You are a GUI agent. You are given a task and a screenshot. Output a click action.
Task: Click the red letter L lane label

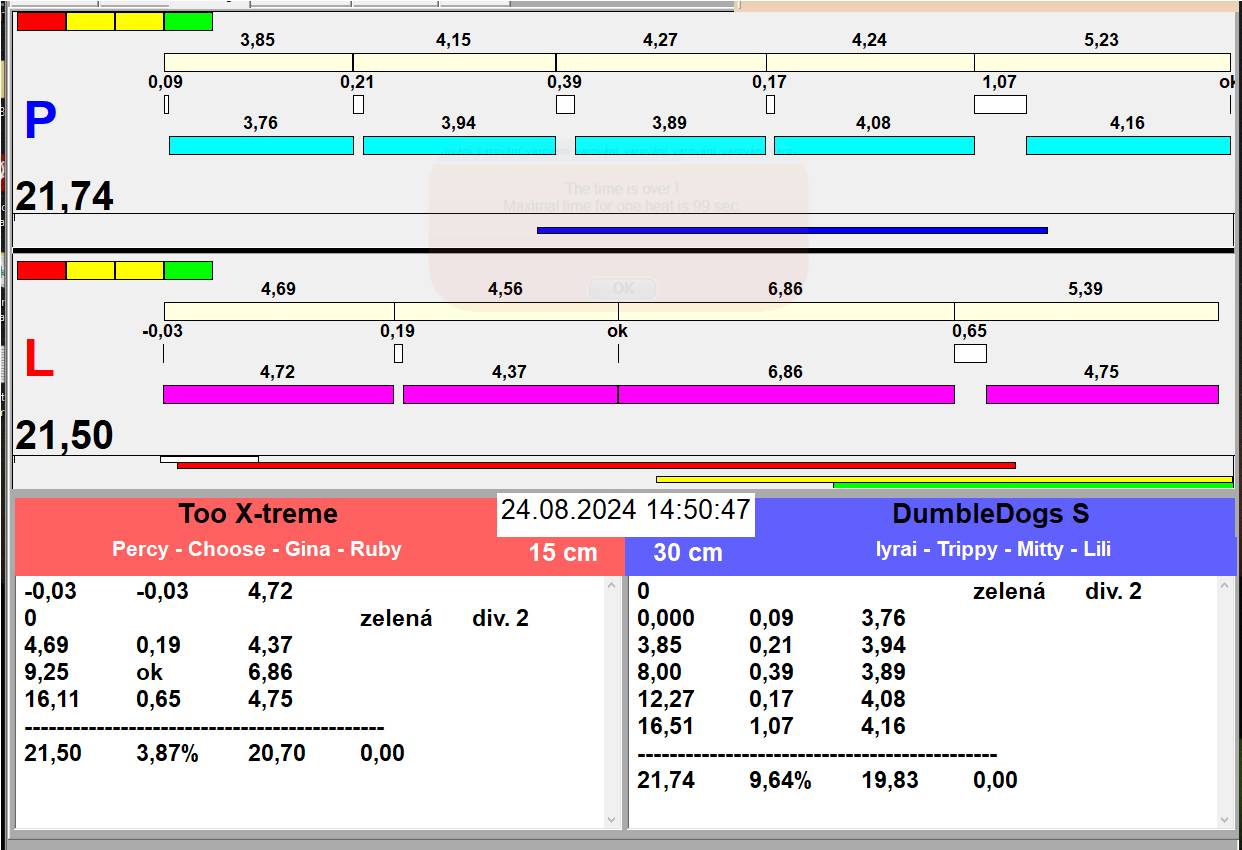[x=38, y=360]
